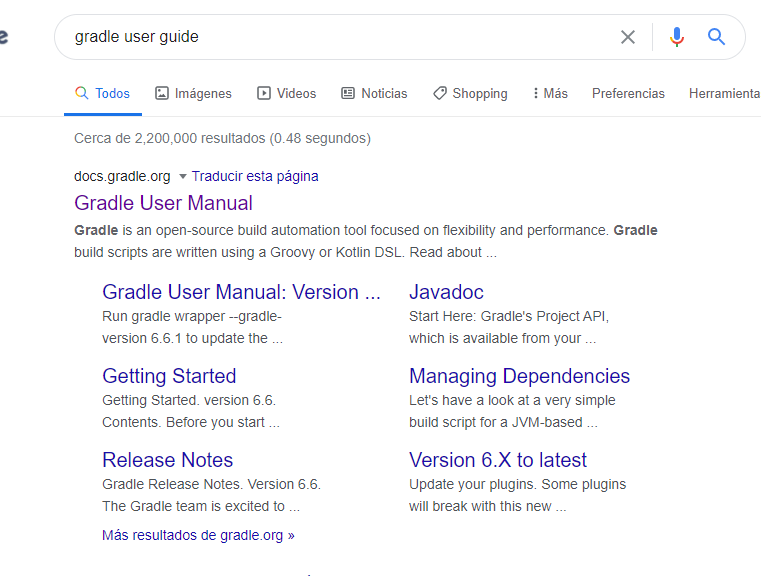Start voice search with the microphone icon
761x576 pixels.
pos(677,37)
